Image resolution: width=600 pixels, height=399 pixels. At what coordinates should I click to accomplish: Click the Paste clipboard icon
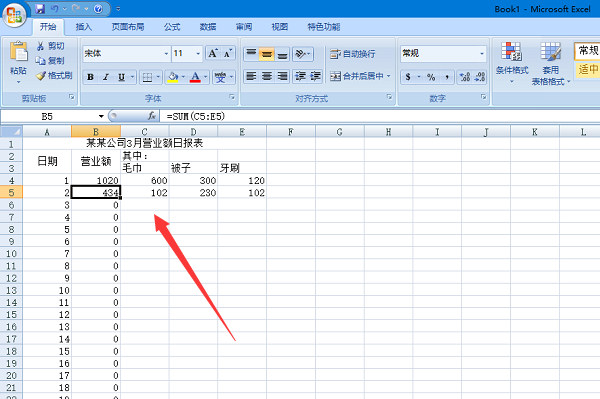18,51
